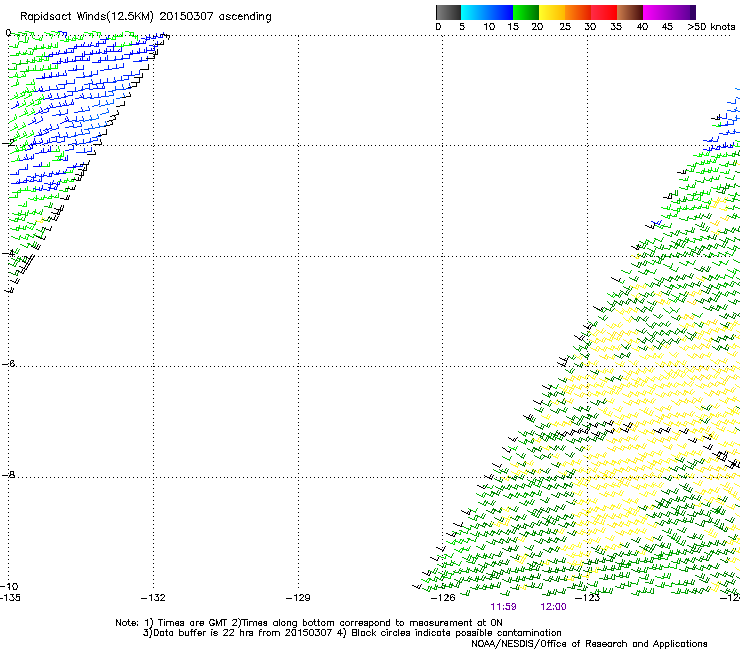Click the blue 10-15 knots legend color
This screenshot has width=740, height=650.
point(500,12)
